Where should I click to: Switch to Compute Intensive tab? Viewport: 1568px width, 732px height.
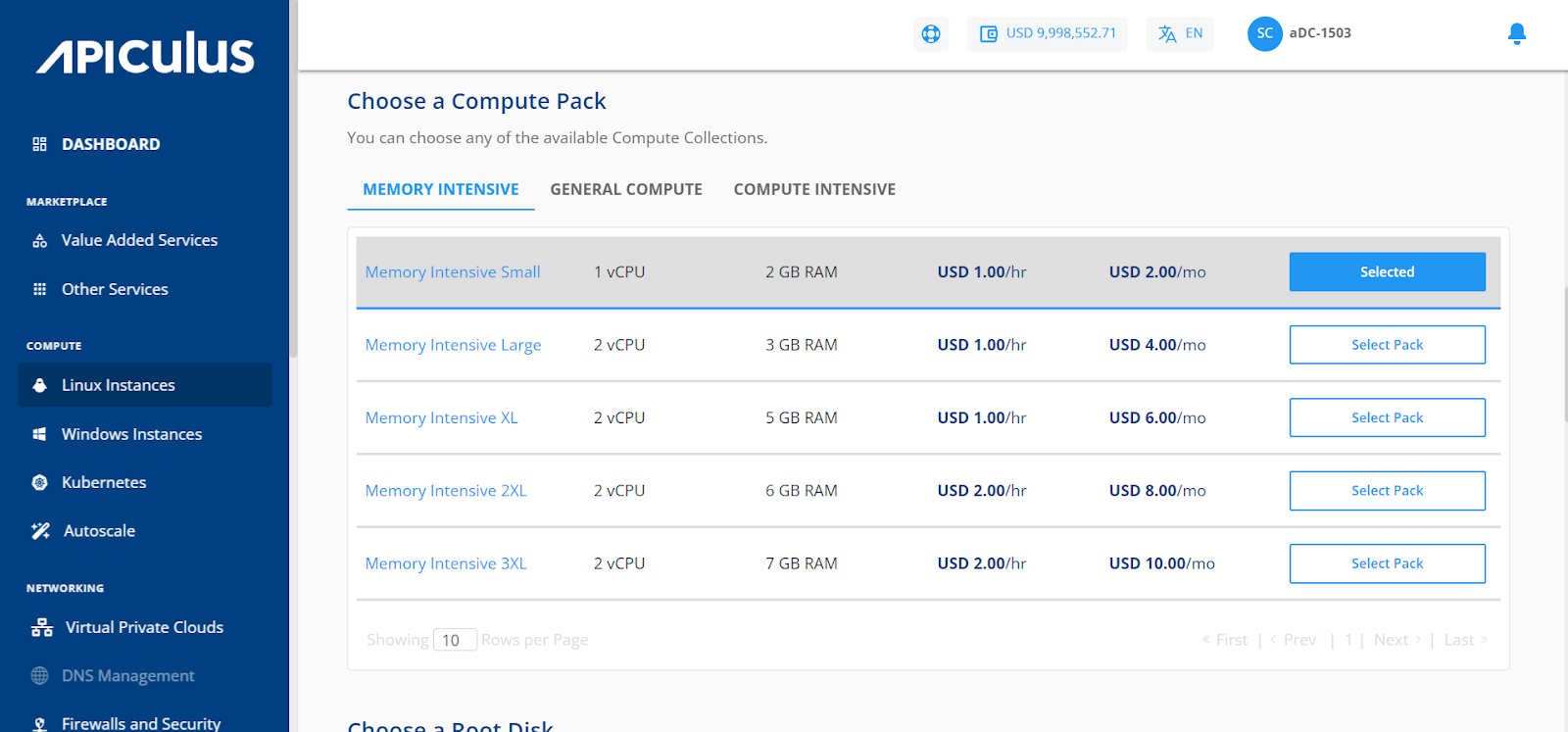tap(814, 189)
